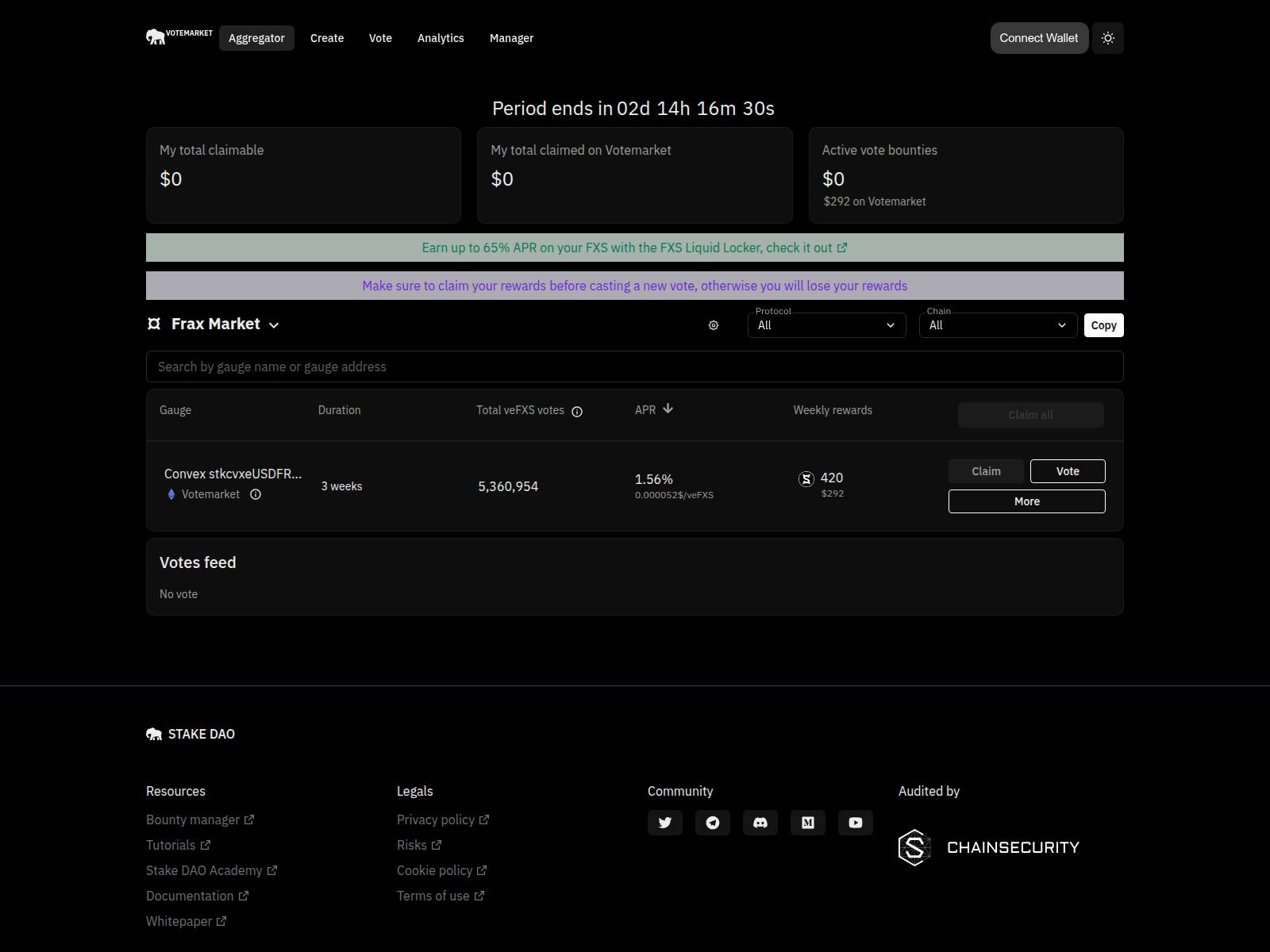Click the ChainSecurity auditor logo
The height and width of the screenshot is (952, 1270).
(989, 847)
